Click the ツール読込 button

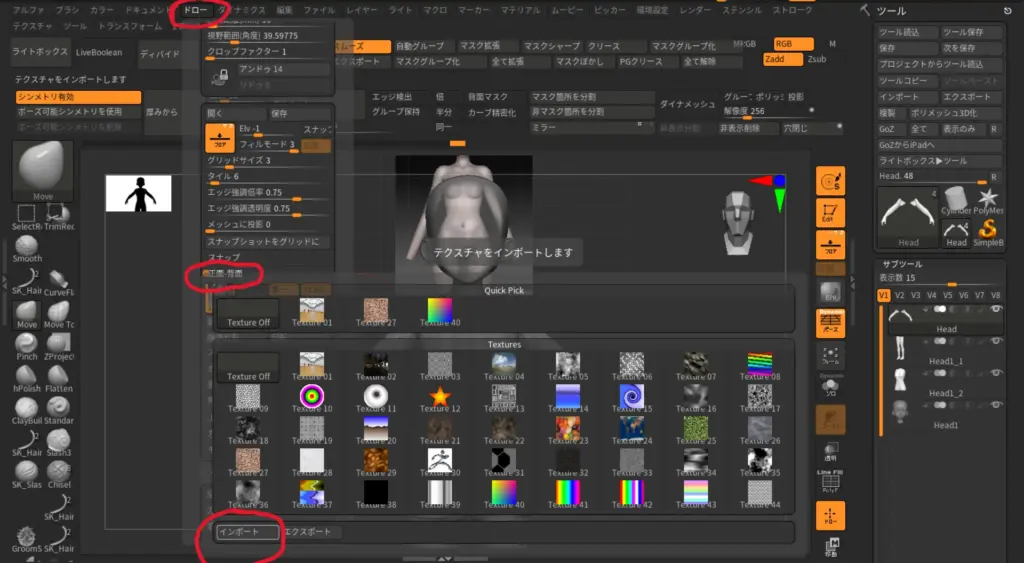[906, 33]
